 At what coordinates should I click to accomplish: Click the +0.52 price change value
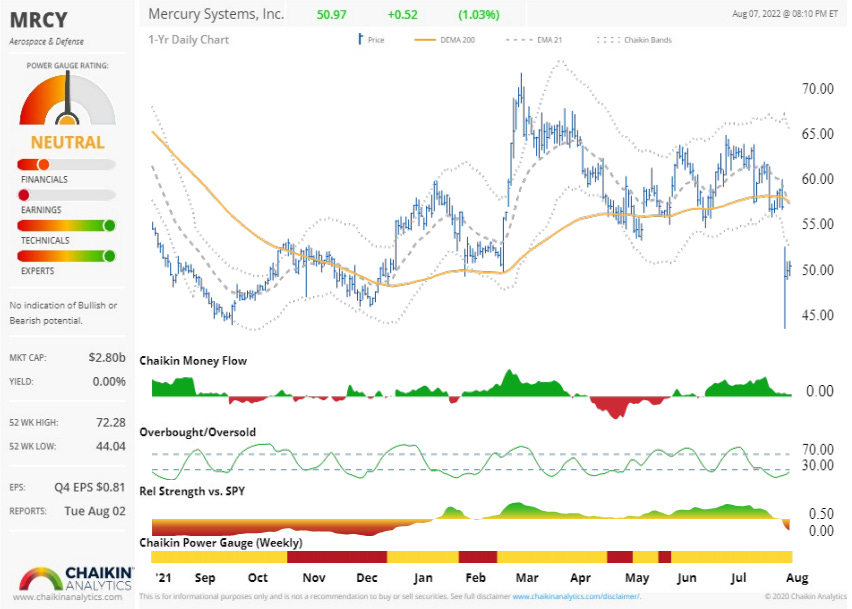(x=402, y=15)
